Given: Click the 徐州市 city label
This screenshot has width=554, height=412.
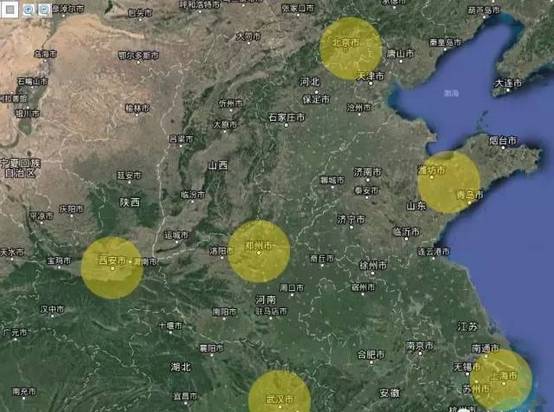Looking at the screenshot, I should coord(373,265).
